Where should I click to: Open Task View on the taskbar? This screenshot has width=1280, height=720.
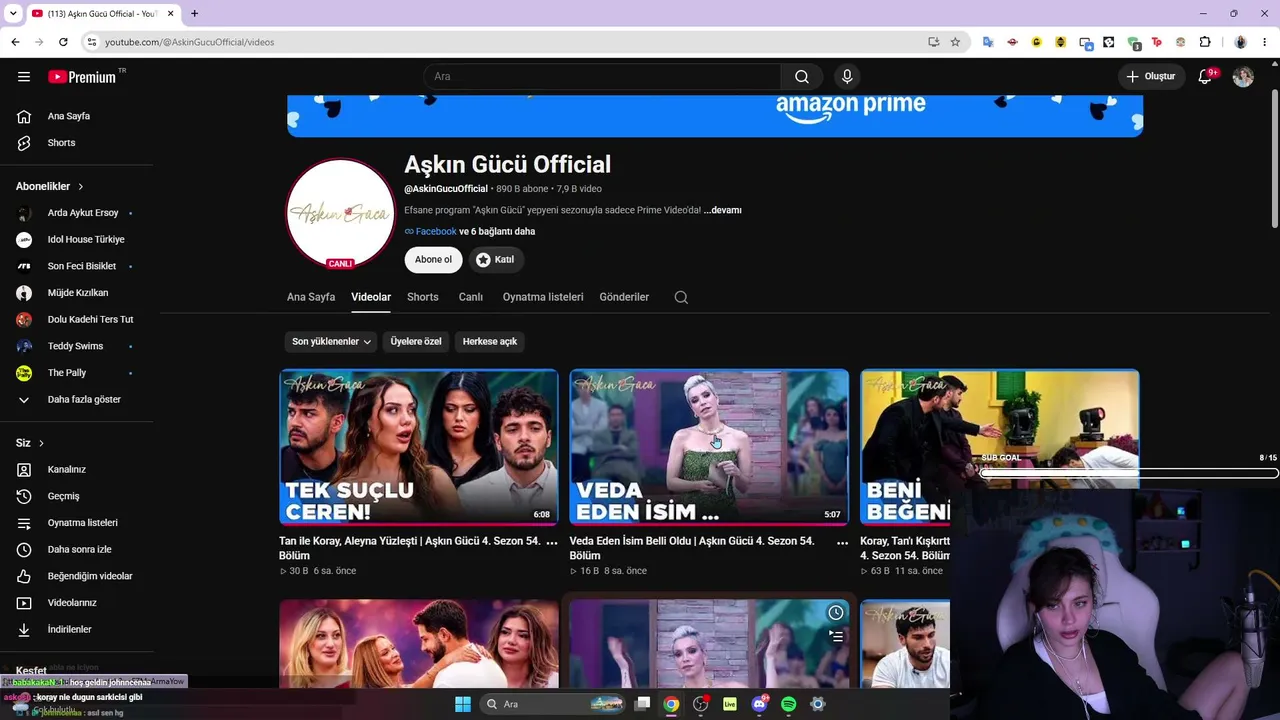(642, 704)
